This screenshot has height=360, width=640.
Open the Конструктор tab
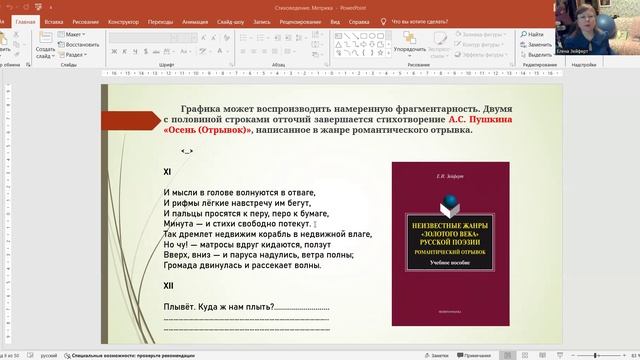123,22
